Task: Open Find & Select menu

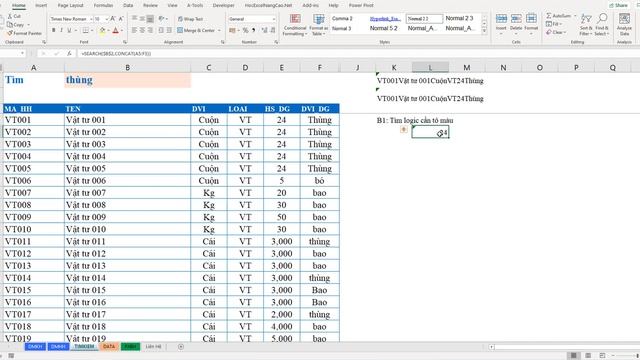Action: point(602,24)
